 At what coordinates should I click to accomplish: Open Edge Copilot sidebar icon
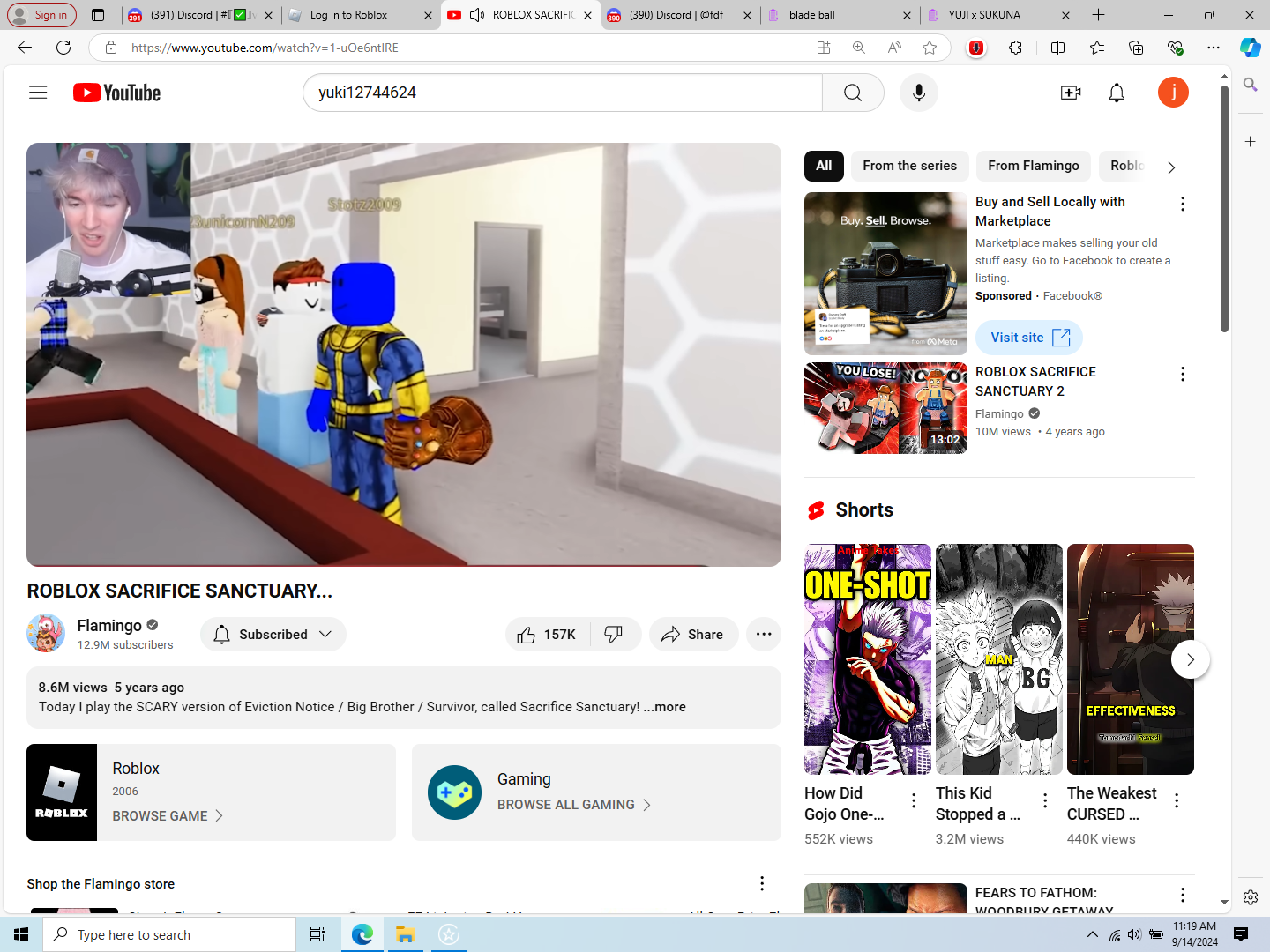1251,48
